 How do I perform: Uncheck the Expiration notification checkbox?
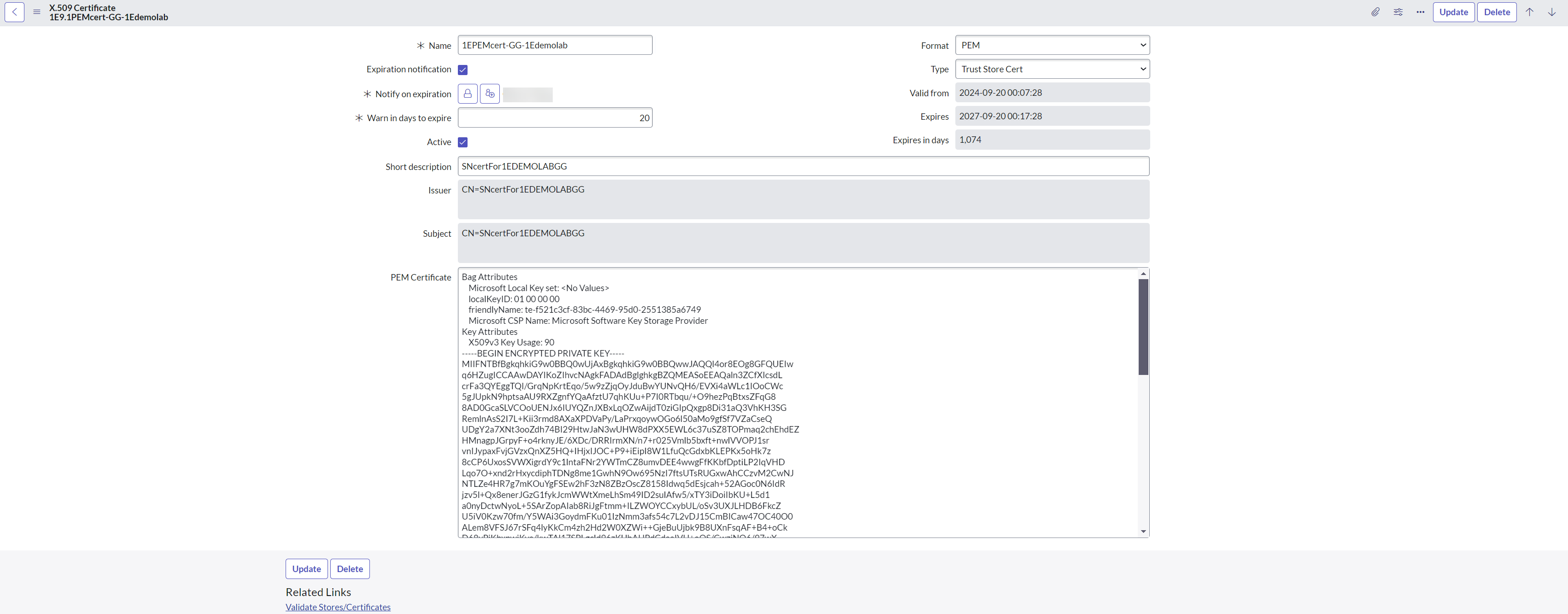point(462,70)
